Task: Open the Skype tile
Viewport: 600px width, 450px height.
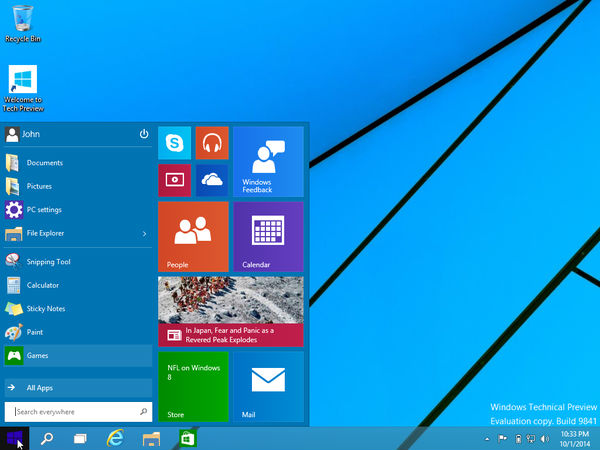Action: pyautogui.click(x=174, y=144)
